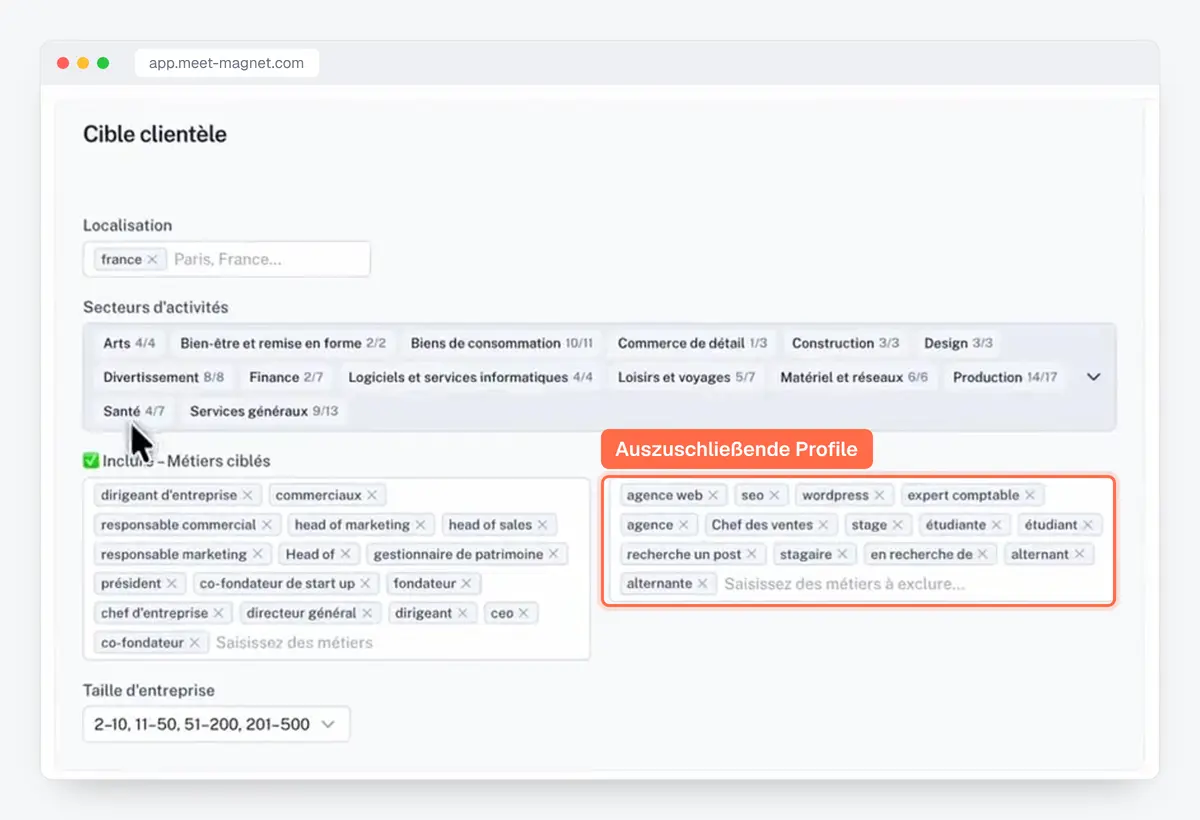This screenshot has height=820, width=1200.
Task: Remove the seo excluded tag
Action: [x=774, y=495]
